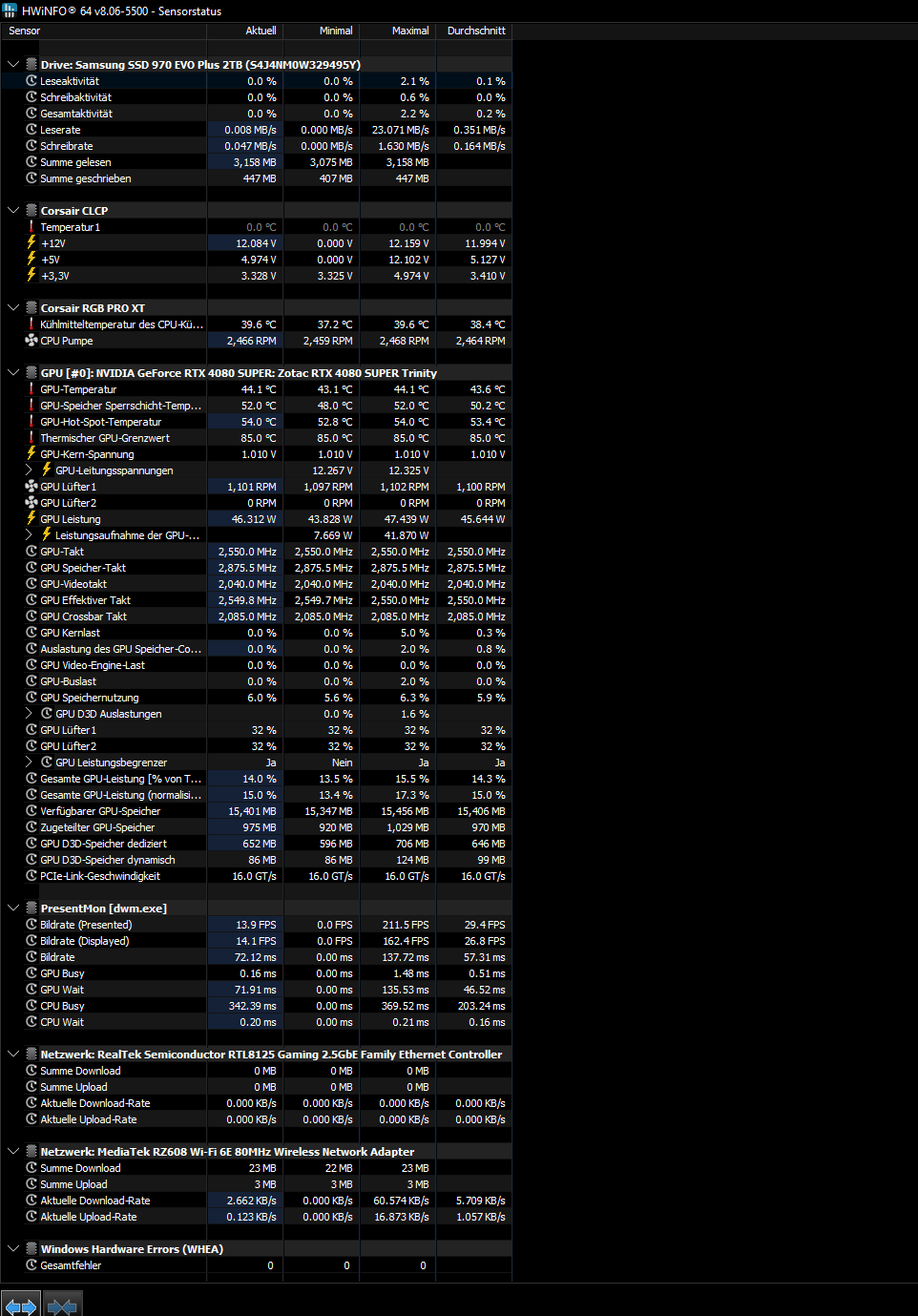Click the lightning icon beside +5V

[31, 260]
